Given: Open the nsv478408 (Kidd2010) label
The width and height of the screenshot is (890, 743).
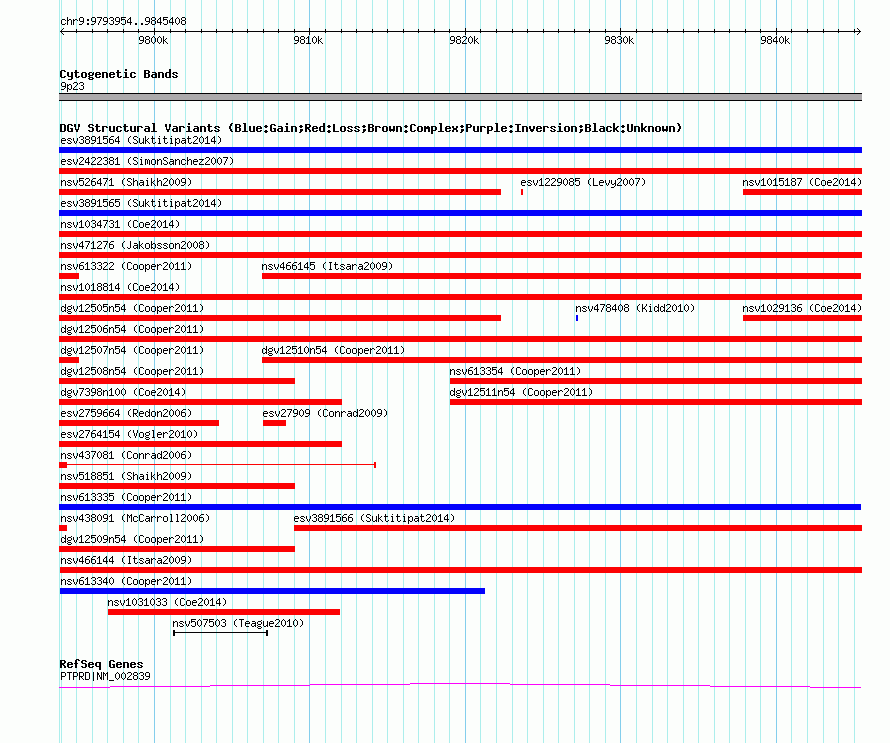Looking at the screenshot, I should click(635, 308).
